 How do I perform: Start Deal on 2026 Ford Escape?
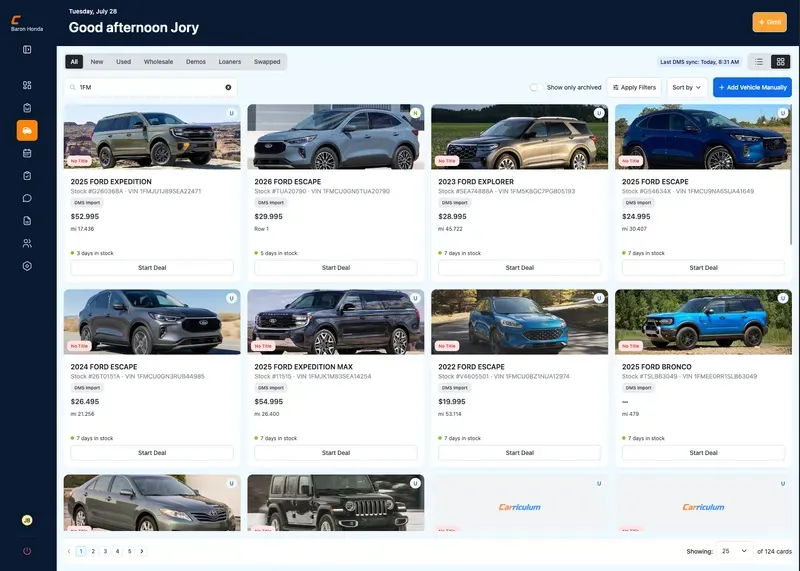[x=336, y=268]
